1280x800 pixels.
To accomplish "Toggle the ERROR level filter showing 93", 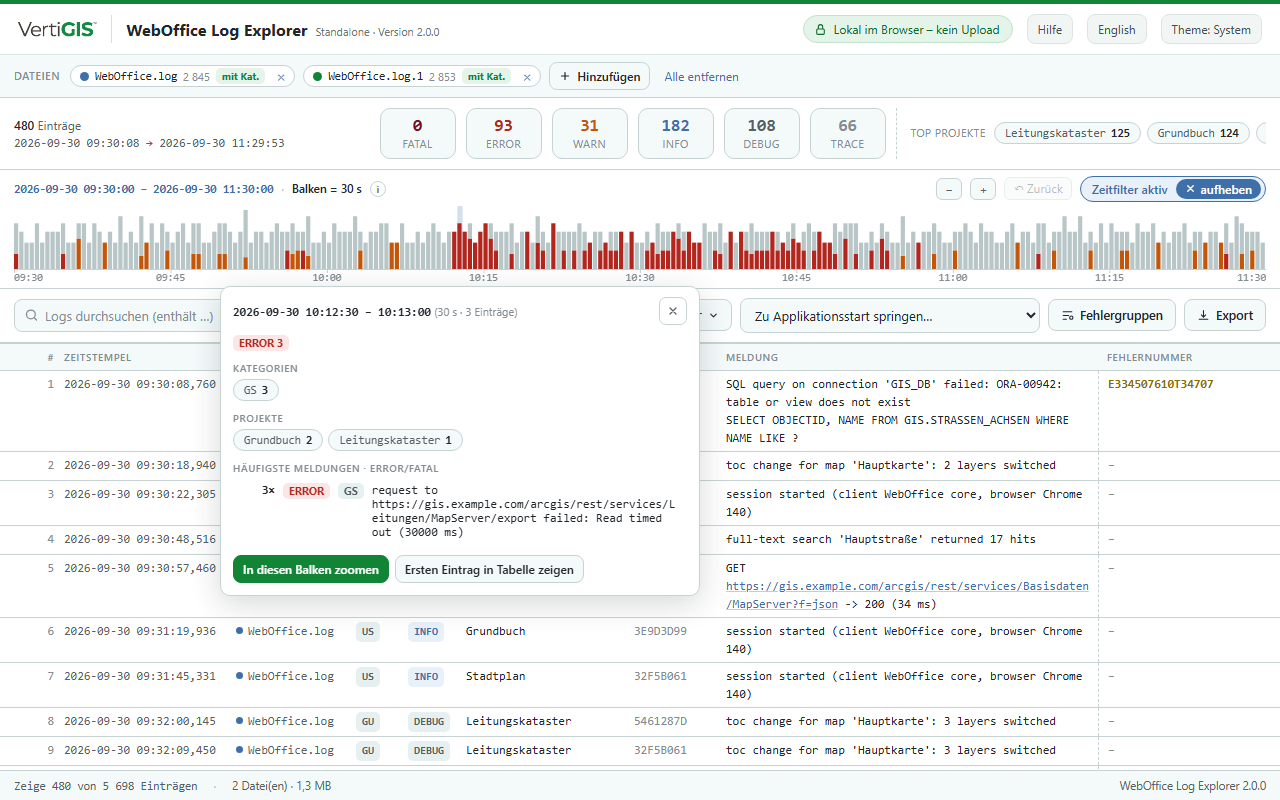I will click(x=504, y=134).
